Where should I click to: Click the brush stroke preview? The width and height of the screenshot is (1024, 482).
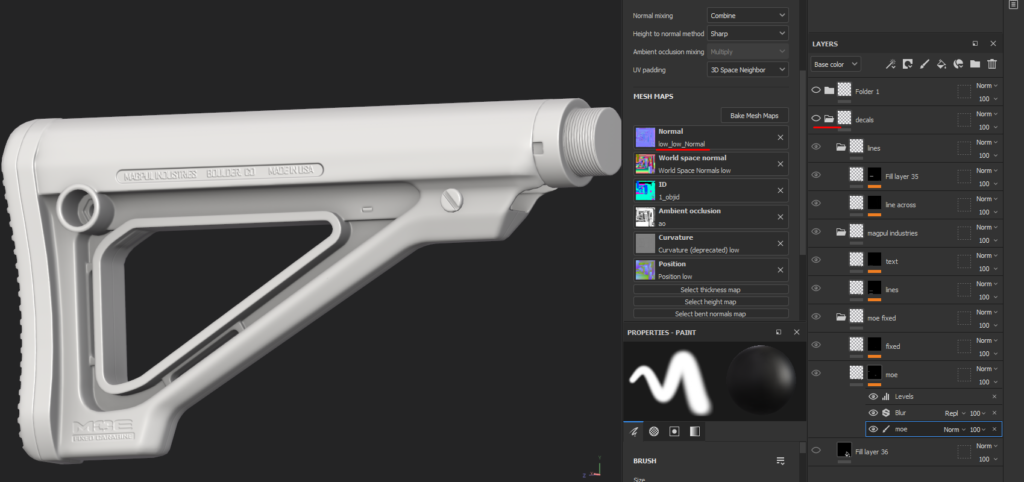[x=673, y=380]
